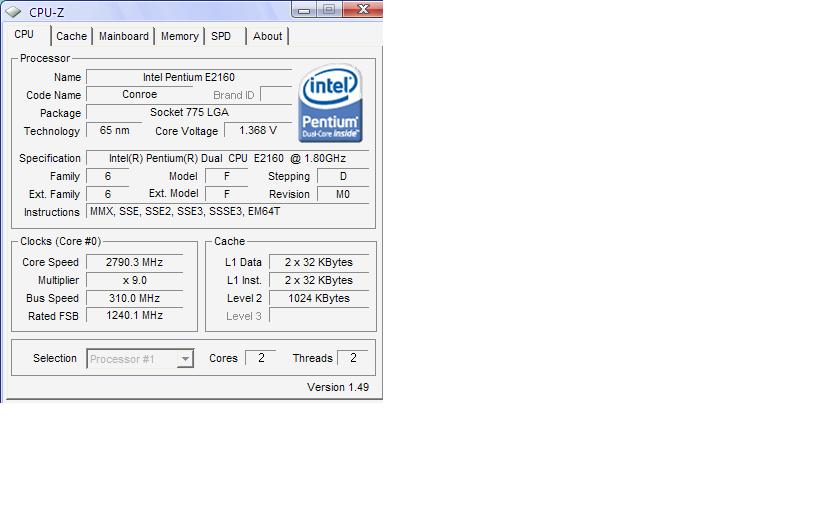The height and width of the screenshot is (525, 840).
Task: Click the Intel Pentium logo badge
Action: (x=331, y=103)
